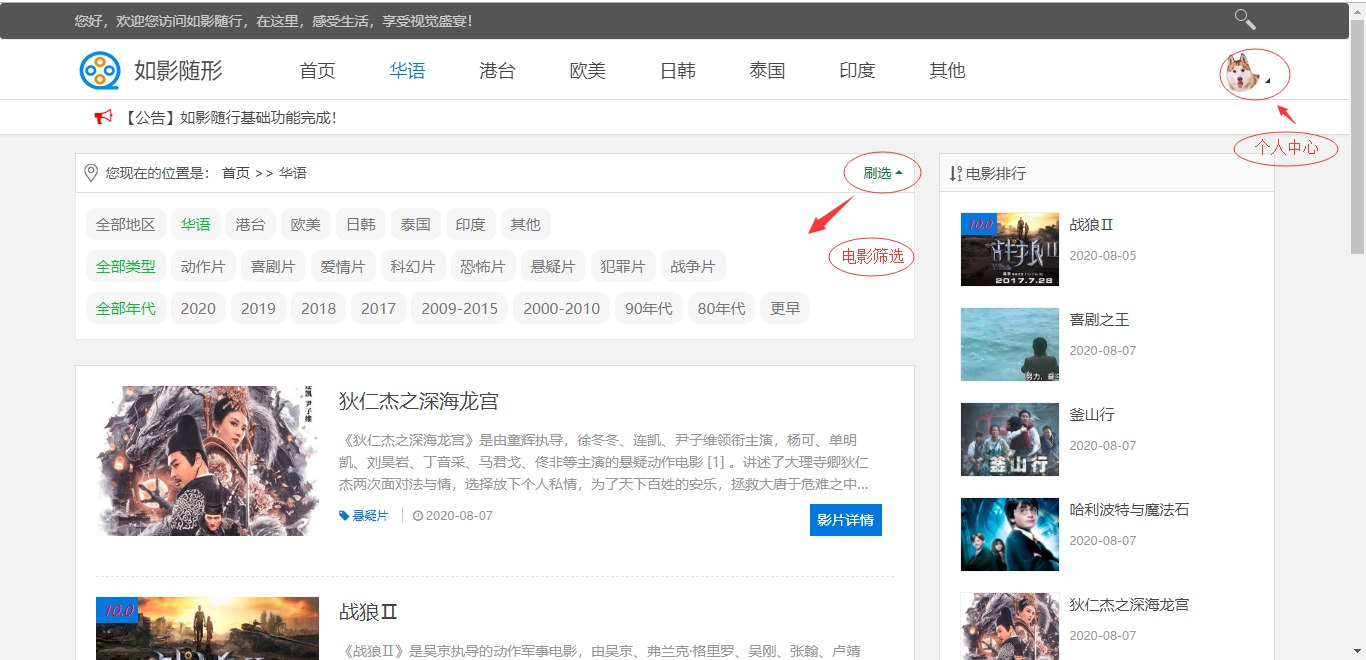This screenshot has height=660, width=1366.
Task: Select the 全部地区 region filter
Action: tap(126, 224)
